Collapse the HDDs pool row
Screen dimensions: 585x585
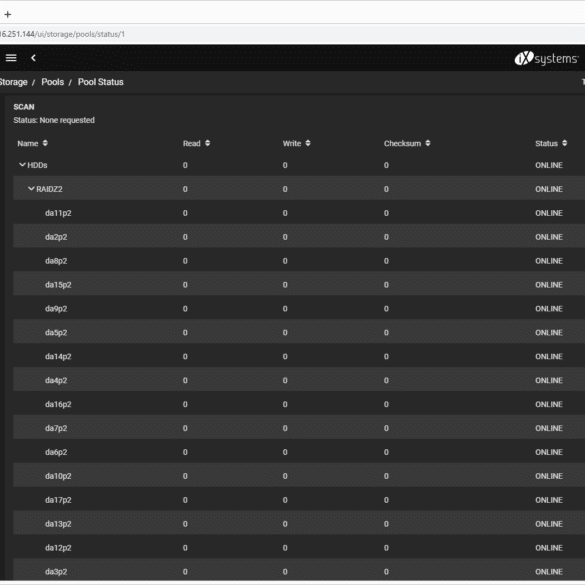click(x=22, y=165)
